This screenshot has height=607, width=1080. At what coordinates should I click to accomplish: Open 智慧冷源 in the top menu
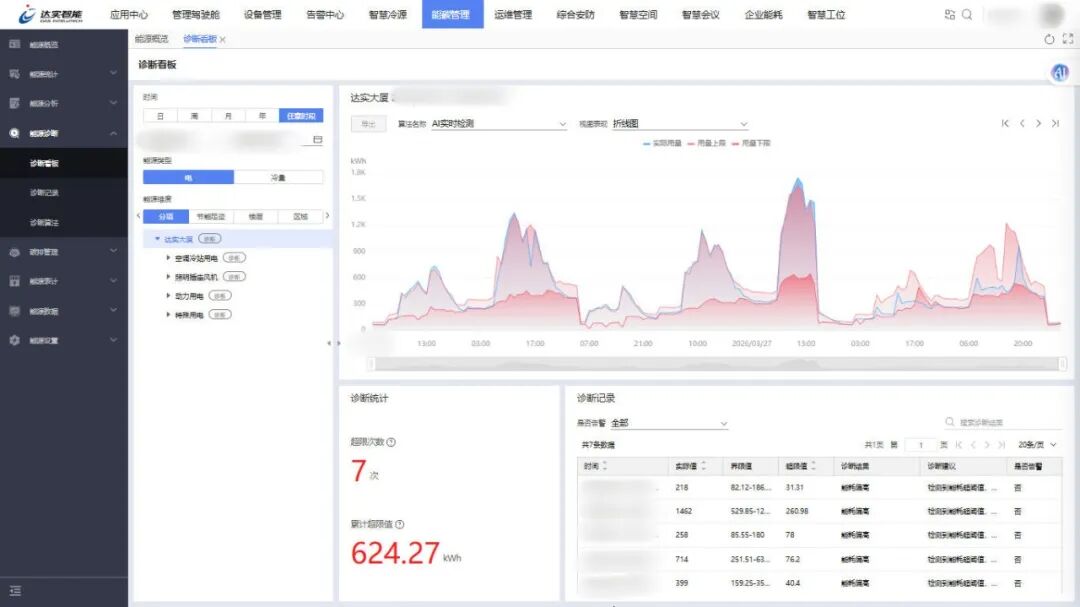pos(387,15)
